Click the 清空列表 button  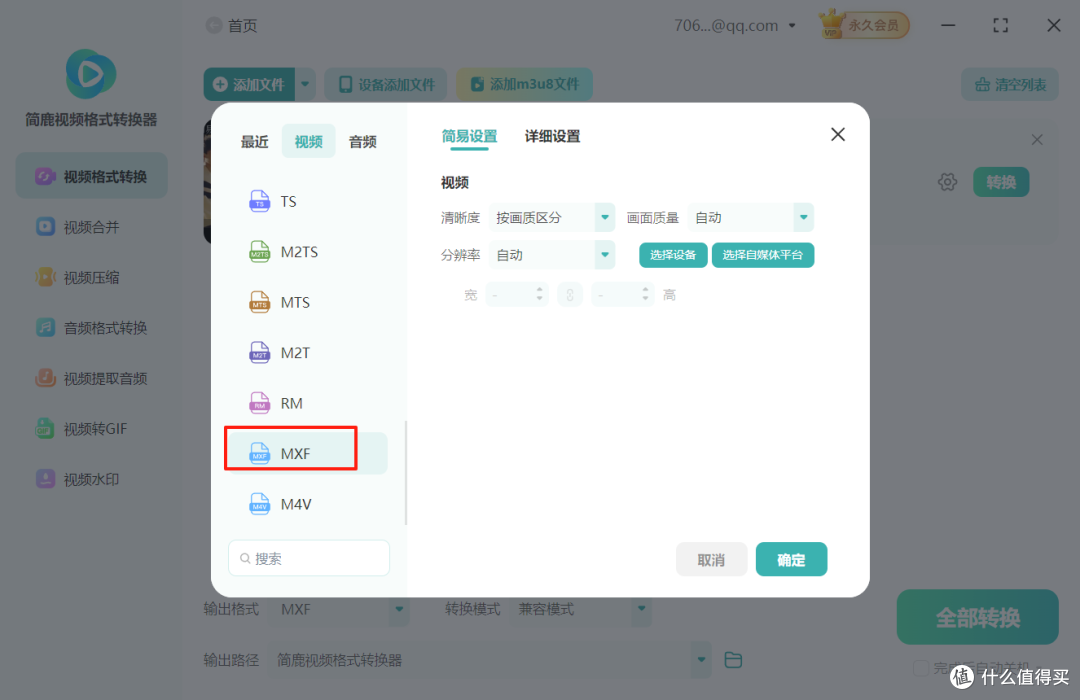click(x=1010, y=85)
